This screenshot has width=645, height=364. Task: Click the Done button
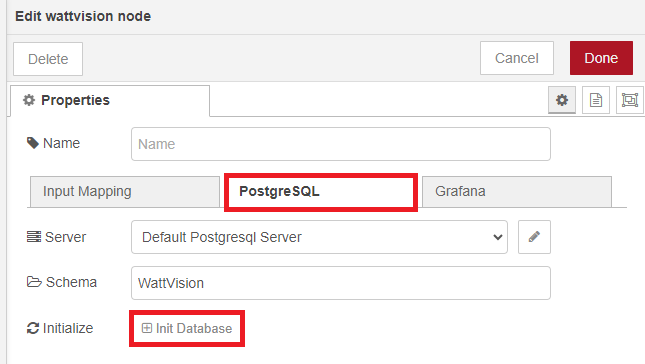pos(601,58)
